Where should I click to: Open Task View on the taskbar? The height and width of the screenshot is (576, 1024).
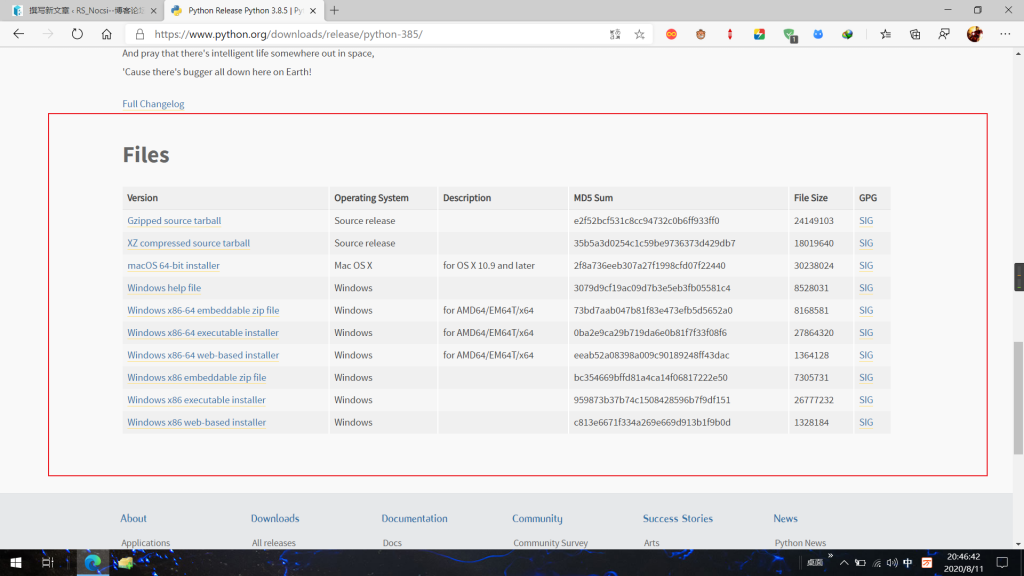click(x=47, y=562)
